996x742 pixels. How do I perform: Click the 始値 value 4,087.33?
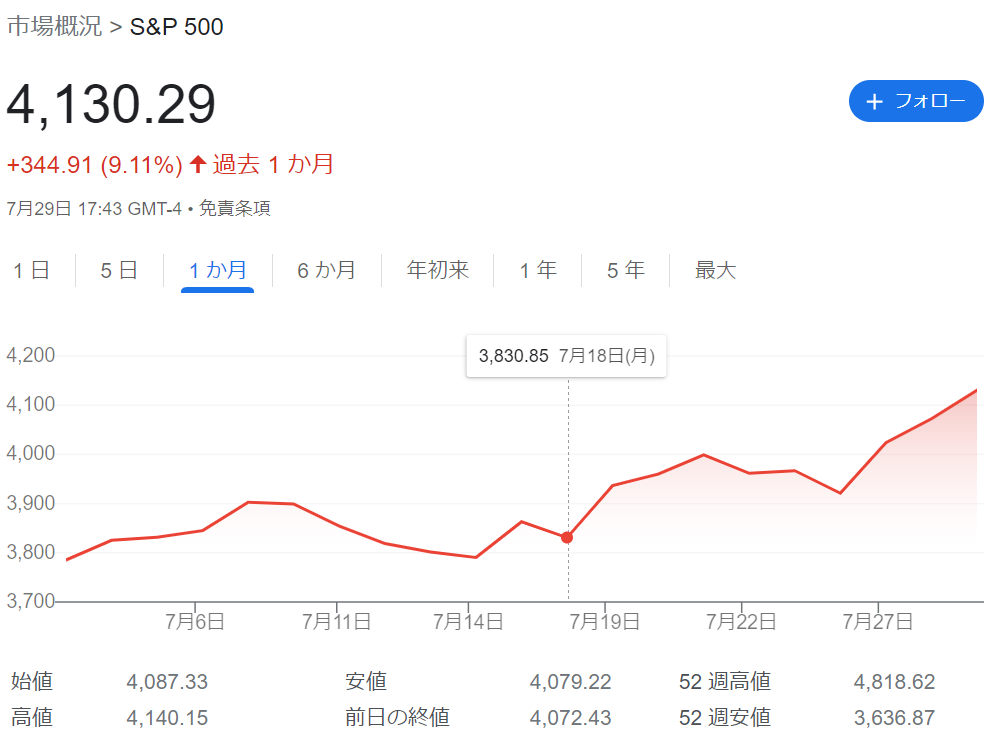click(167, 682)
